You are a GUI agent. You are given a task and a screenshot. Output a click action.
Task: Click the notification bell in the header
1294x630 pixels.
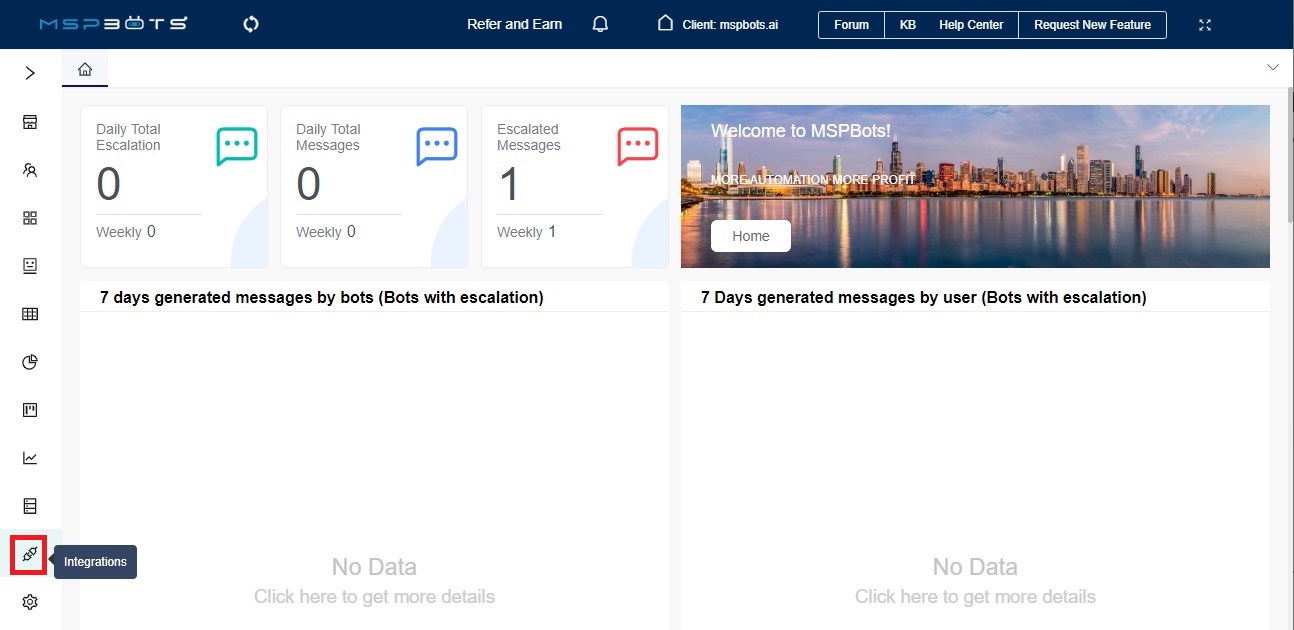click(x=599, y=23)
